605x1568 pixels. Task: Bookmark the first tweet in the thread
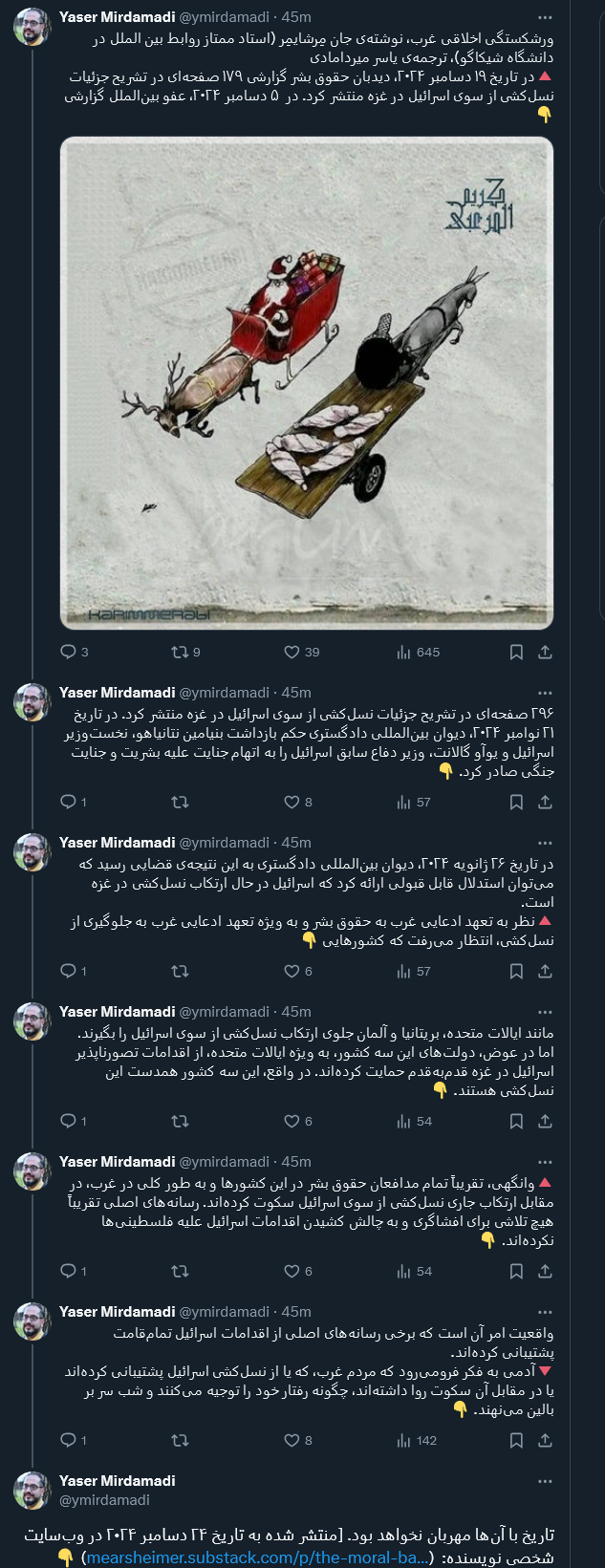(x=516, y=652)
